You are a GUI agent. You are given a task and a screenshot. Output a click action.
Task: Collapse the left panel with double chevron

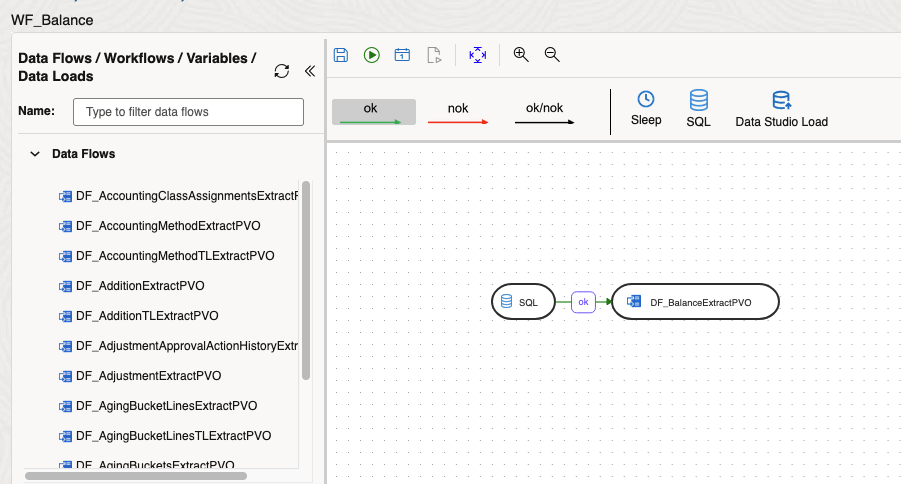click(309, 71)
